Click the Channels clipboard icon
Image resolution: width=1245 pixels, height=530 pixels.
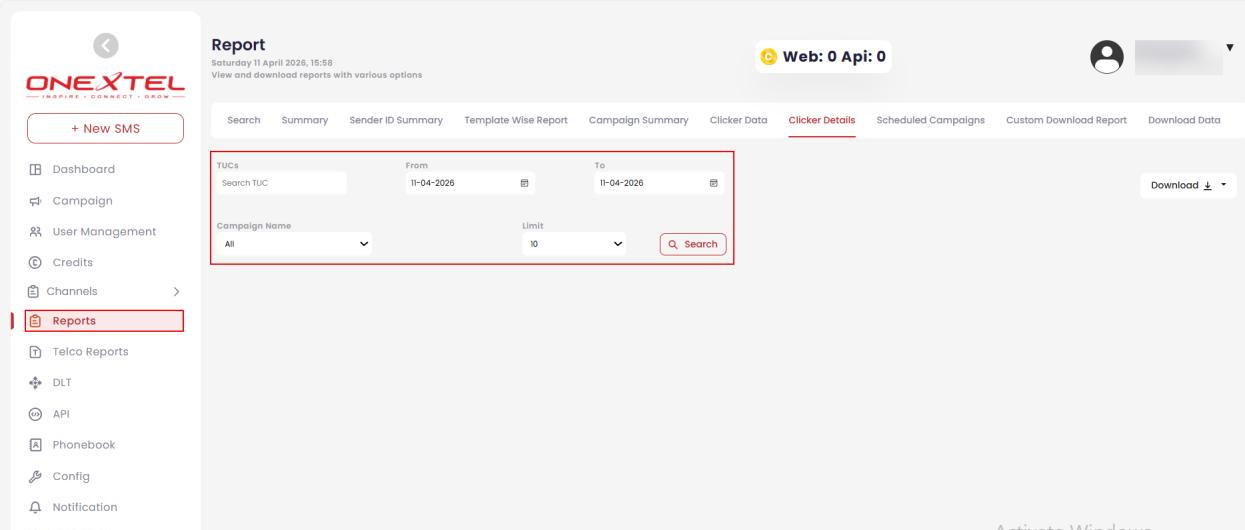(34, 291)
